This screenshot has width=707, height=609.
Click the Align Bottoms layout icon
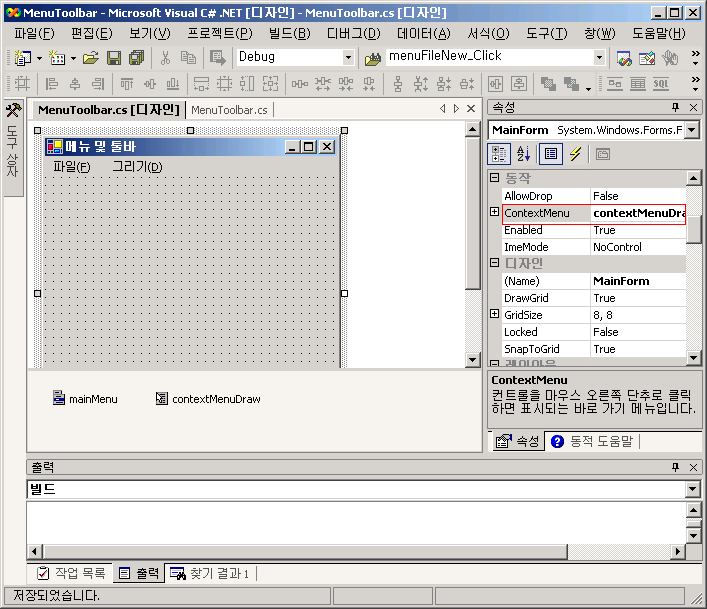tap(173, 84)
